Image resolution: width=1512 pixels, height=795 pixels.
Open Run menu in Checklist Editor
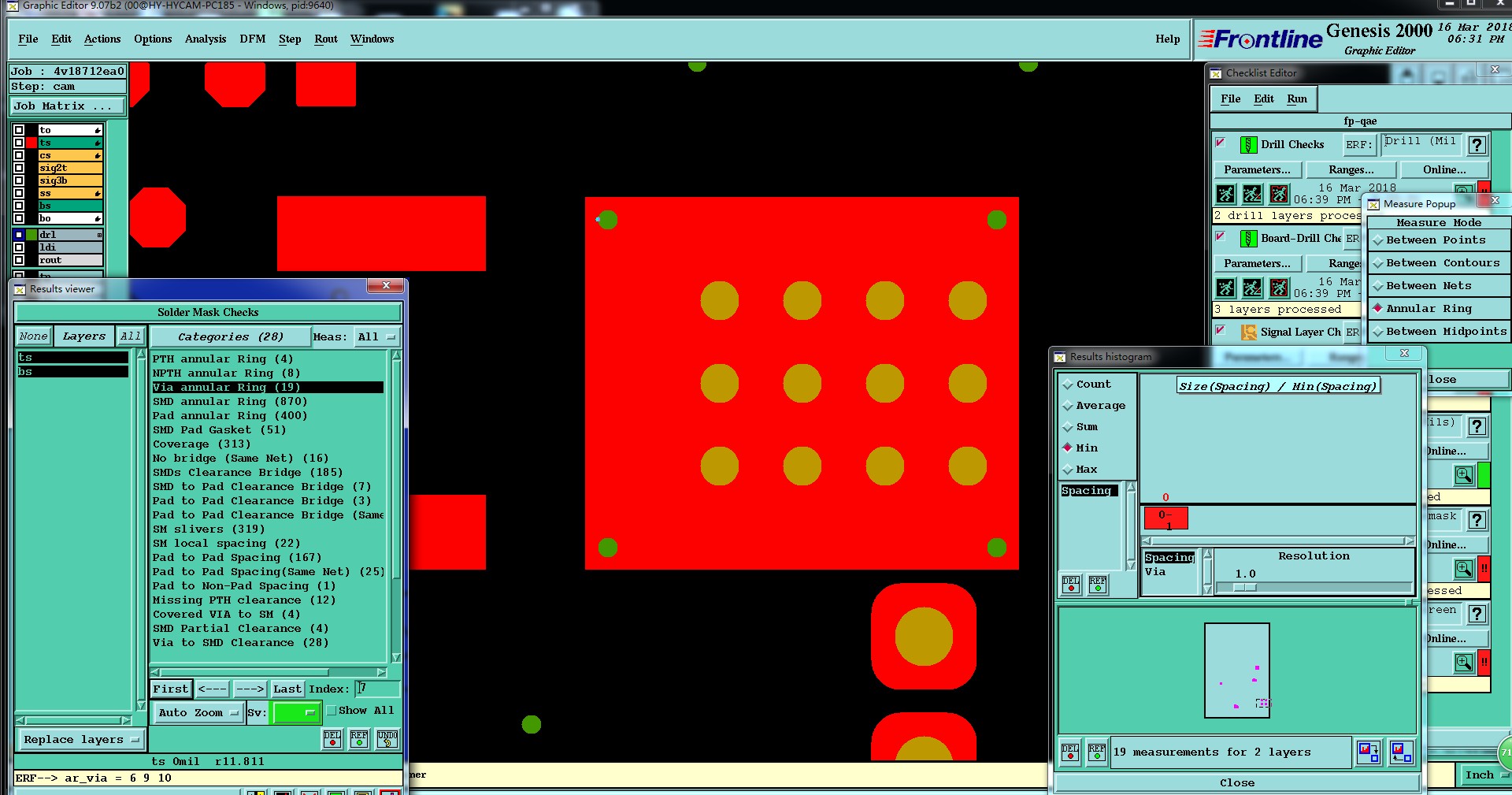pos(1297,98)
